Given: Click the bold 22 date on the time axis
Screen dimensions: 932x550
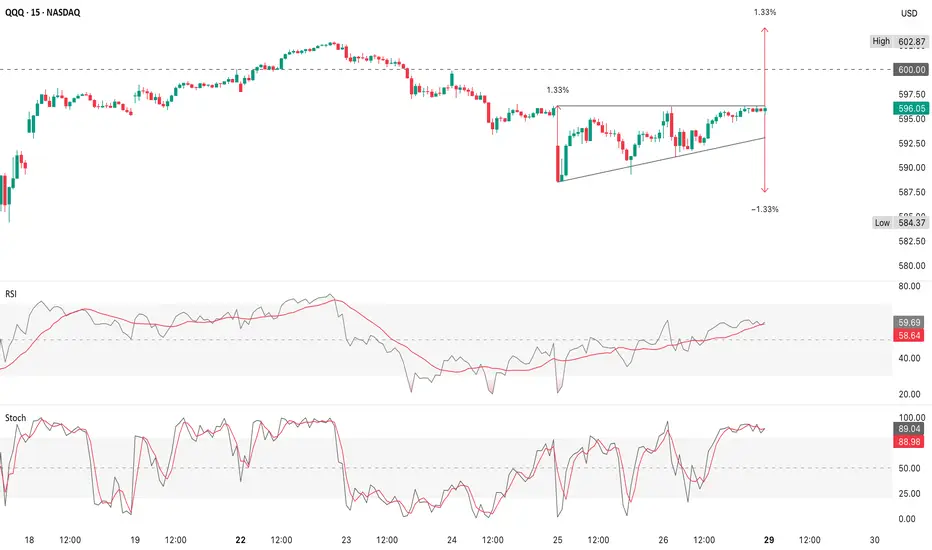Looking at the screenshot, I should 240,539.
